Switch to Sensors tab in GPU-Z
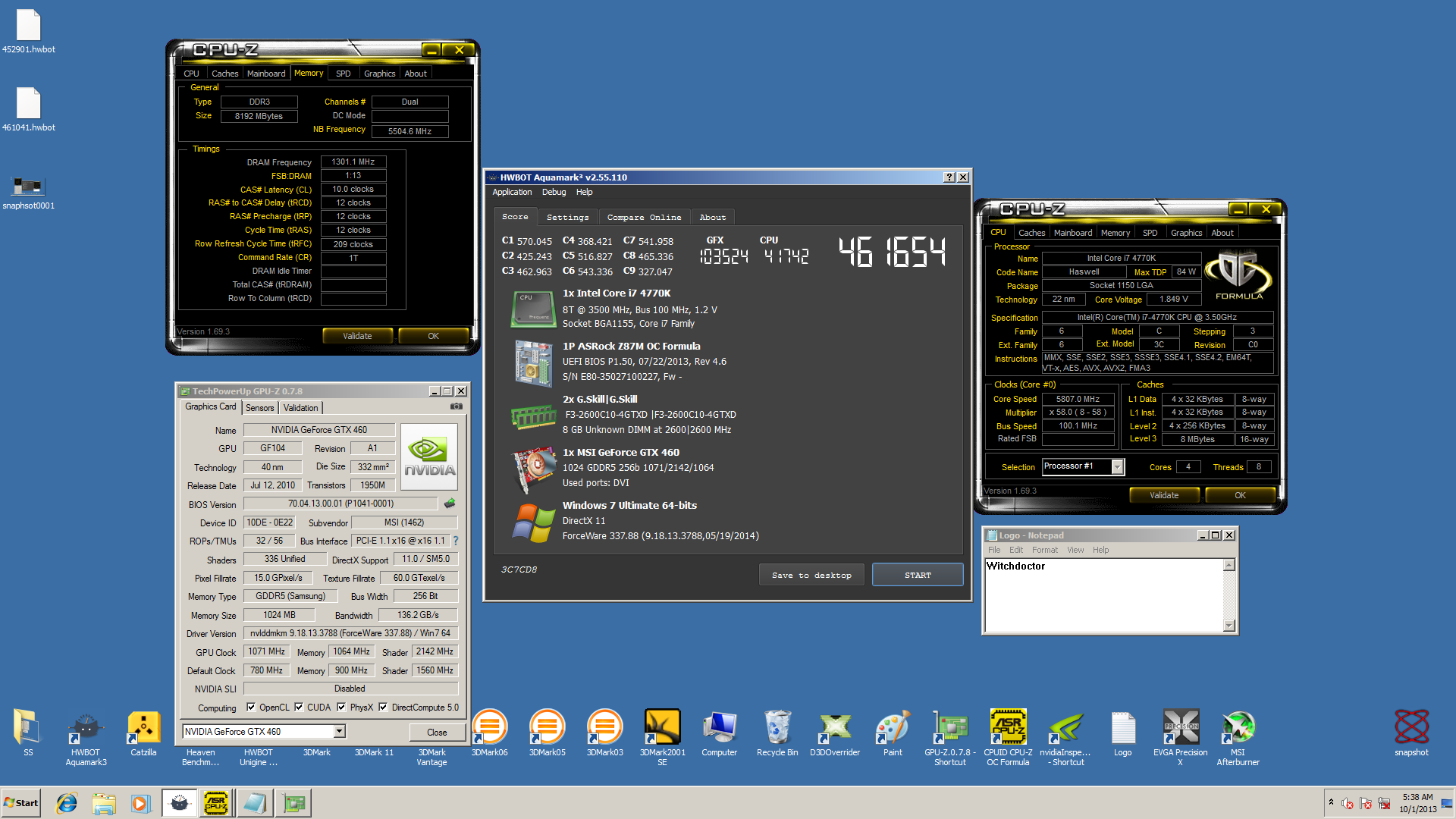 click(x=260, y=408)
